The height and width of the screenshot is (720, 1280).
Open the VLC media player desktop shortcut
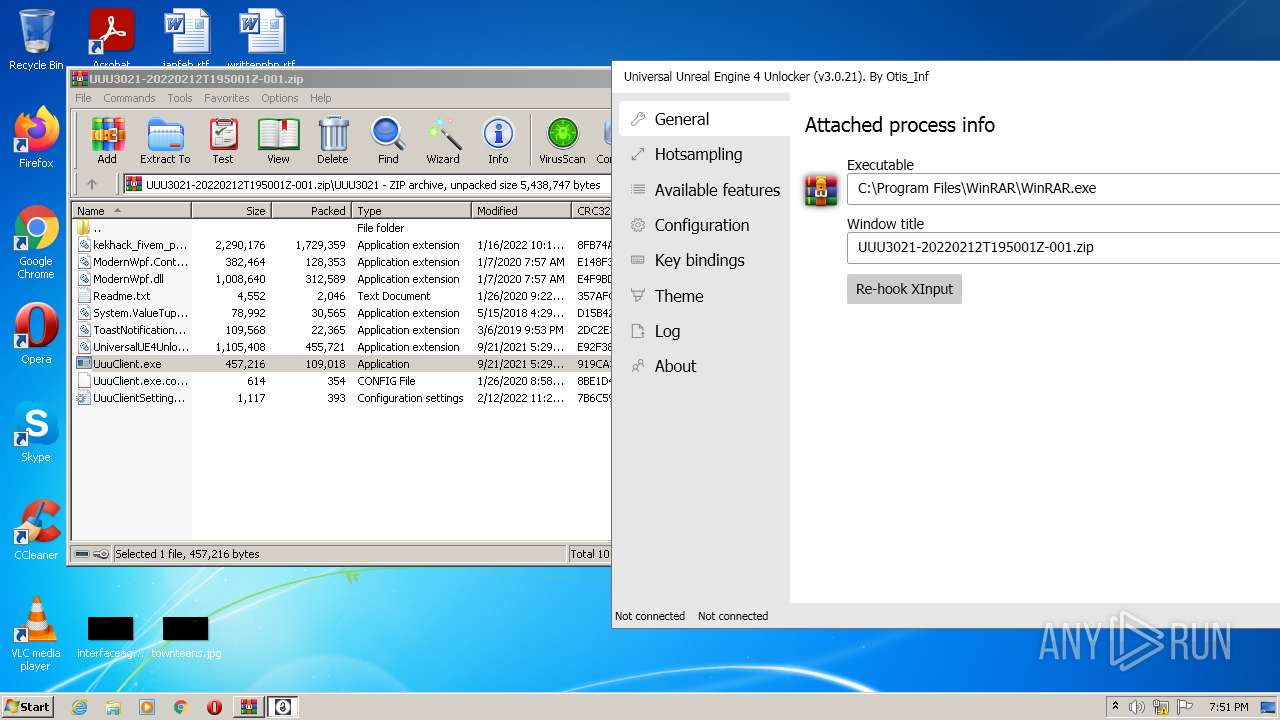pos(36,634)
